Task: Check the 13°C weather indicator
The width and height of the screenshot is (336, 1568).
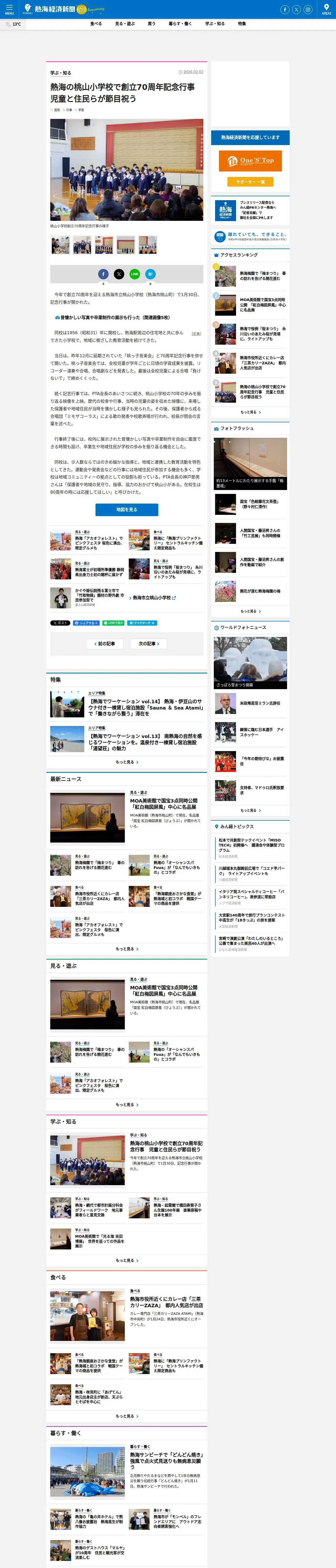Action: (x=13, y=24)
